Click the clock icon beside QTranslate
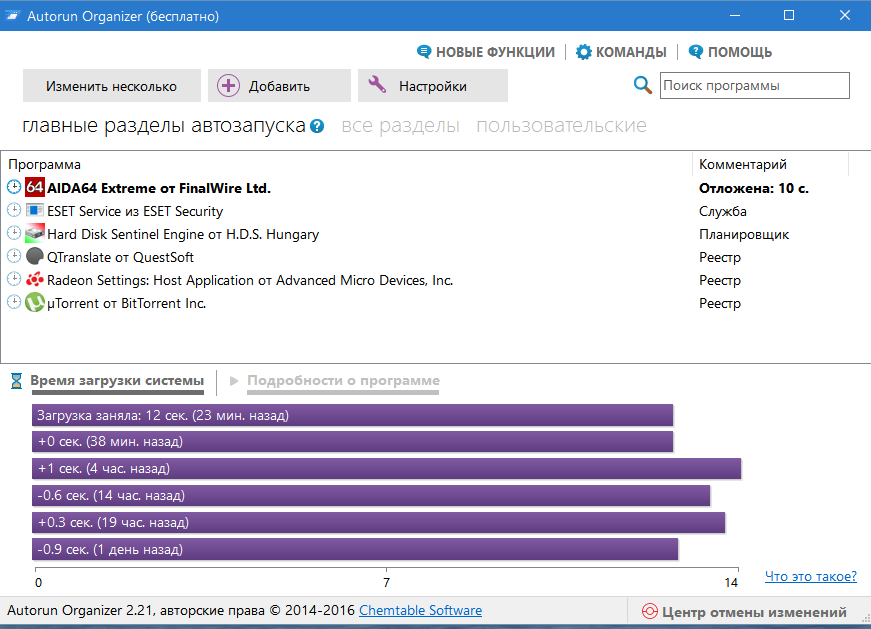The image size is (871, 629). pyautogui.click(x=14, y=256)
